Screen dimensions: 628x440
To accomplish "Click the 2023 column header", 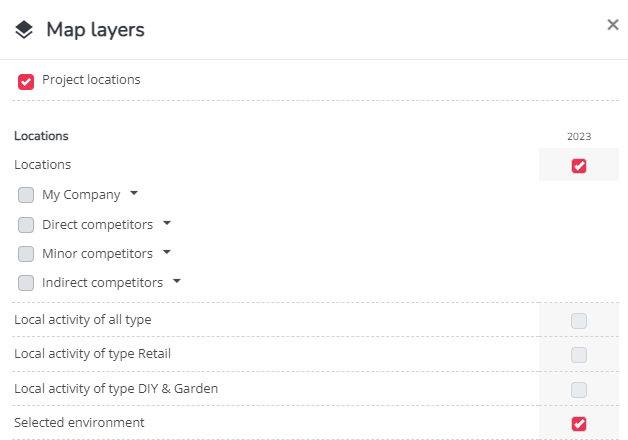I will click(579, 137).
